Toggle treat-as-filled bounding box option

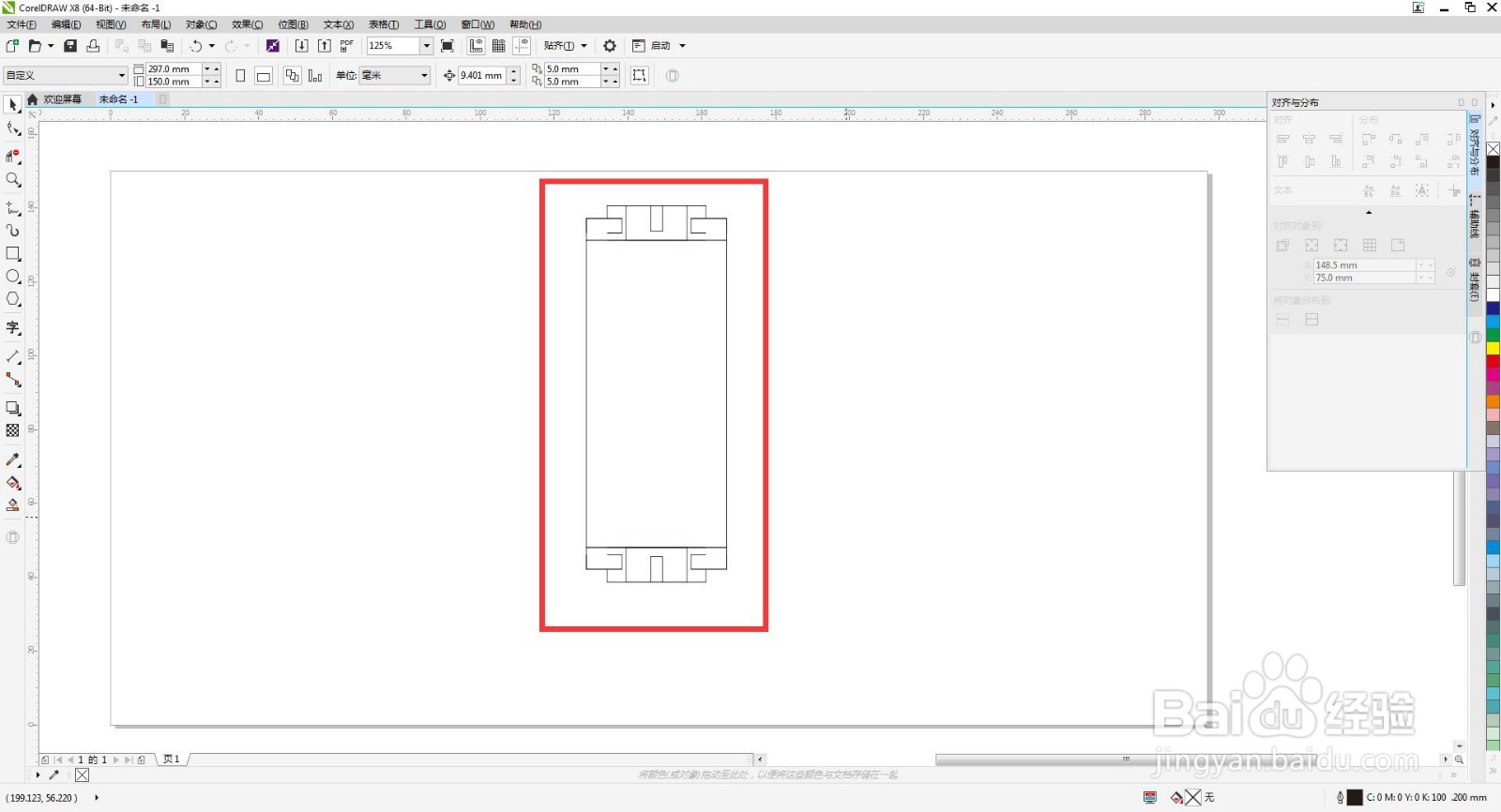click(x=640, y=75)
